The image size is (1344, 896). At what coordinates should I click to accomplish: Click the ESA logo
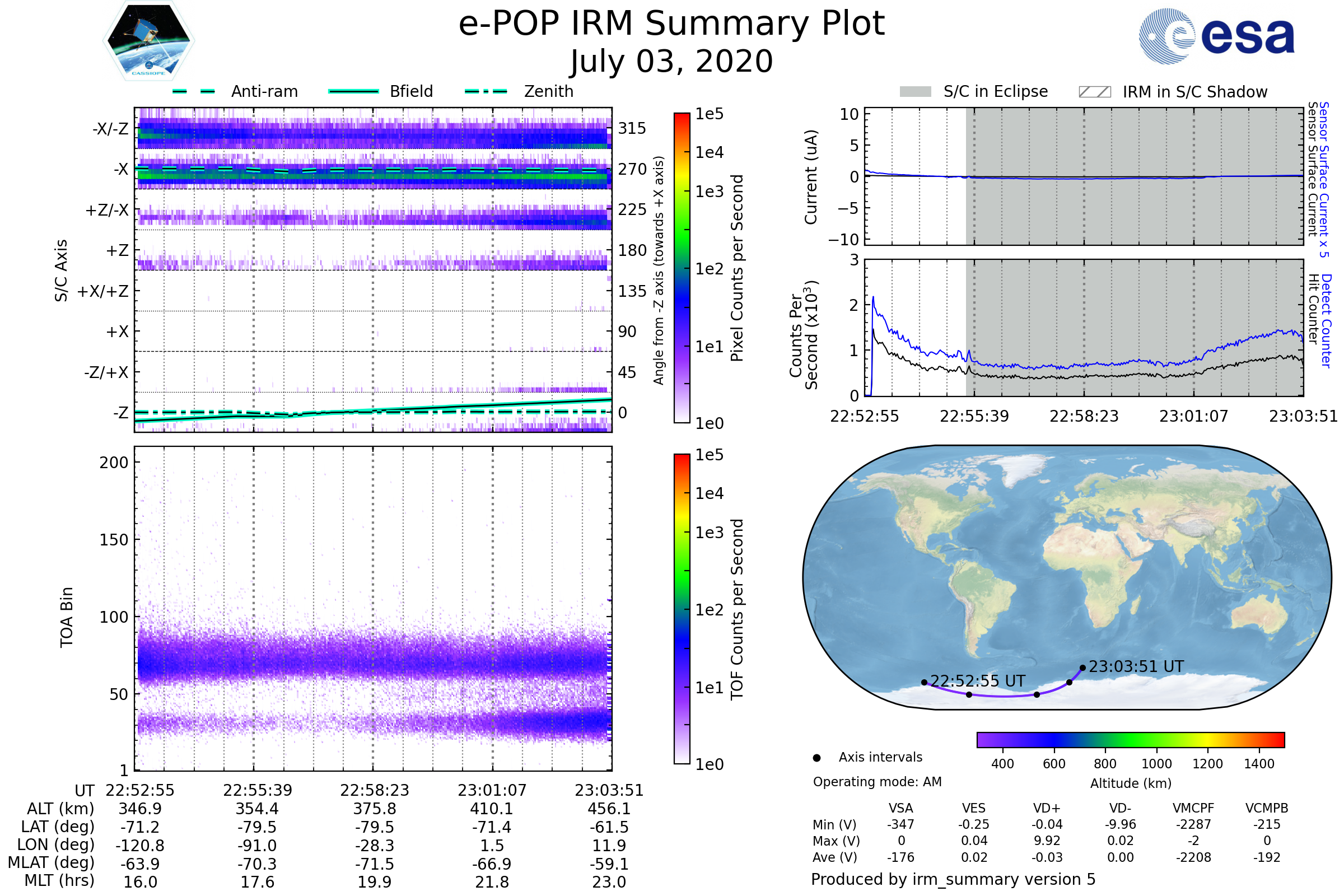coord(1216,35)
